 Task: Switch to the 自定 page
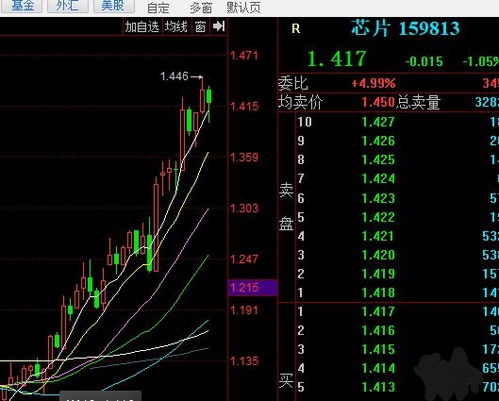tap(158, 8)
